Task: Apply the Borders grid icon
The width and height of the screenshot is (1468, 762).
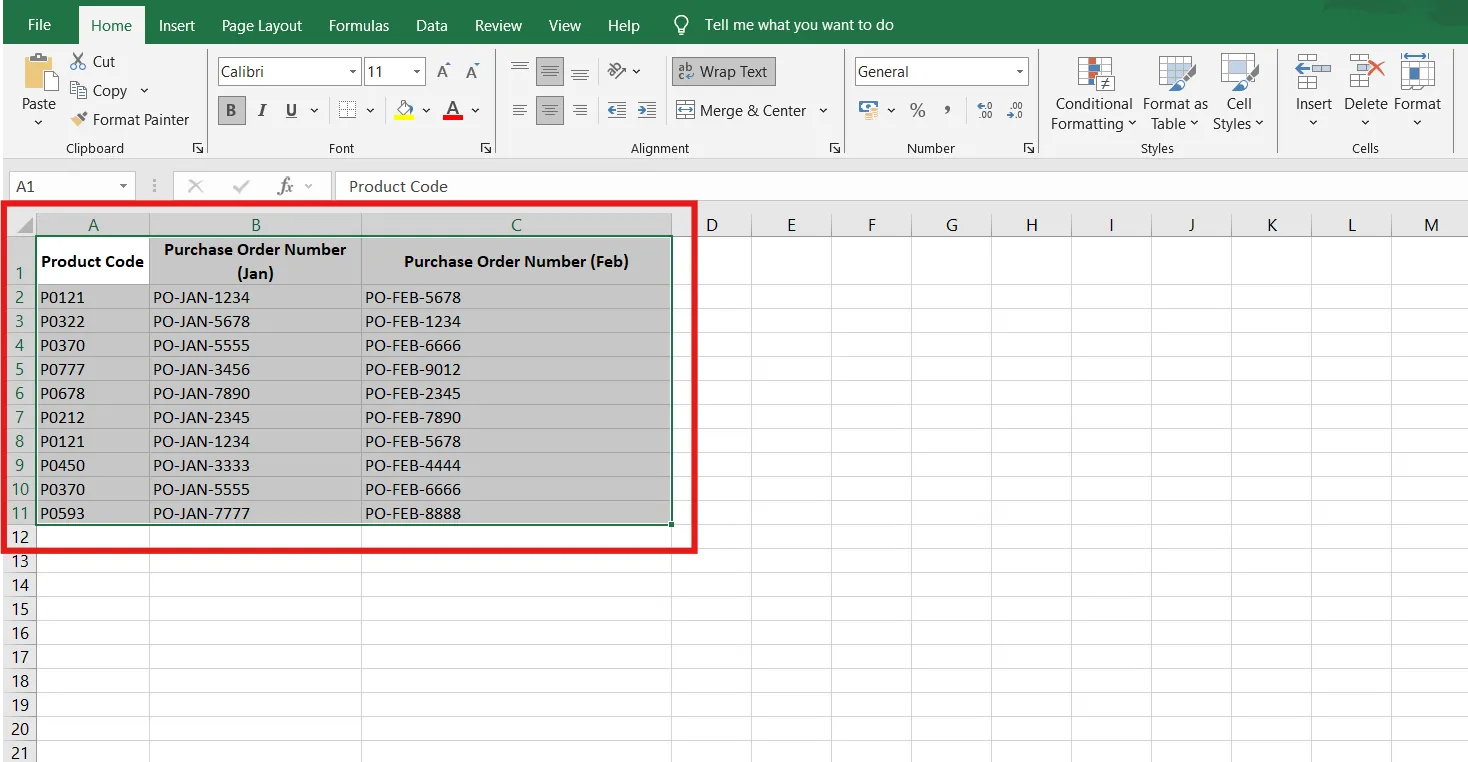Action: (347, 110)
